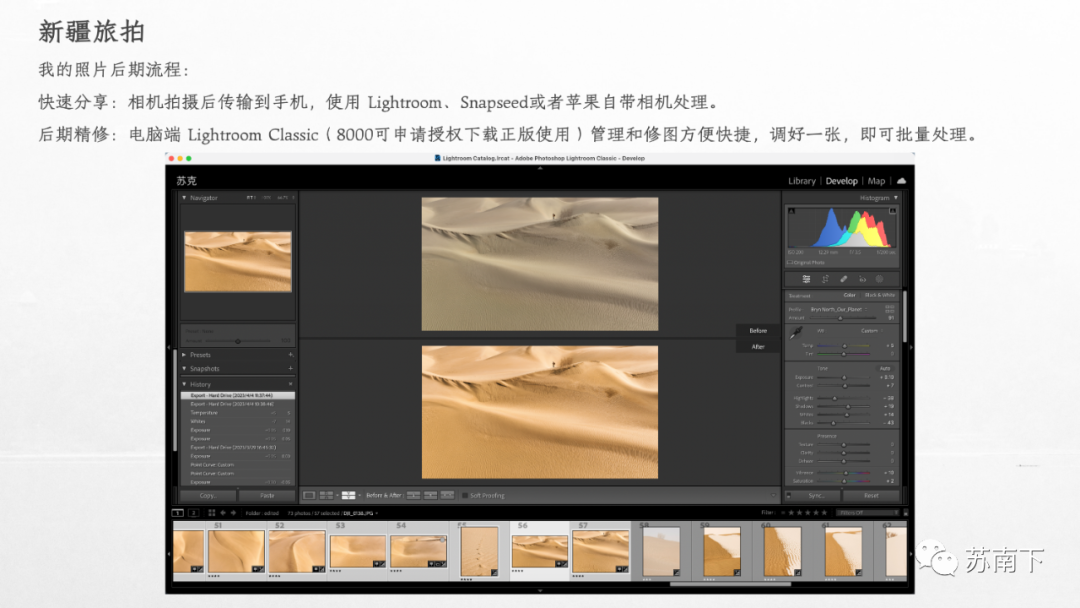This screenshot has height=608, width=1080.
Task: Go forward with filmstrip right arrow
Action: (x=233, y=513)
